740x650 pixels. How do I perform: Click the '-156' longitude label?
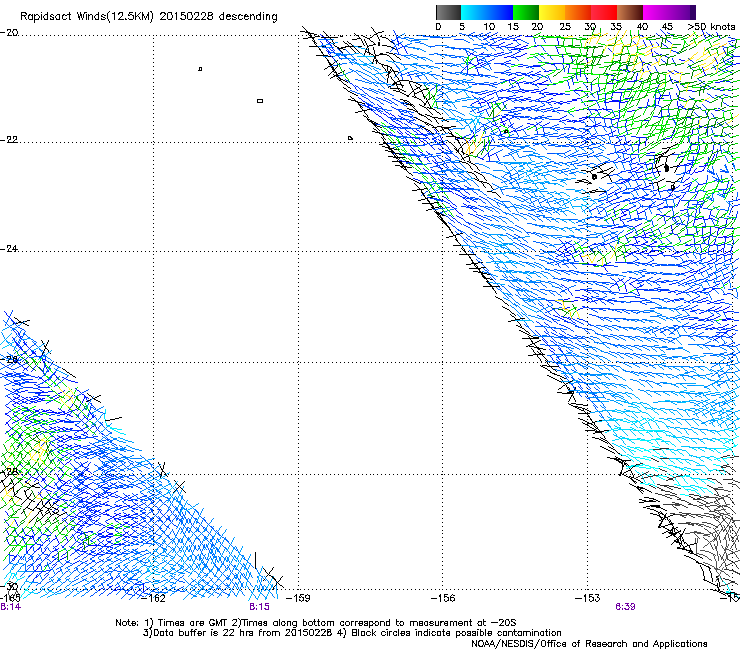coord(443,598)
